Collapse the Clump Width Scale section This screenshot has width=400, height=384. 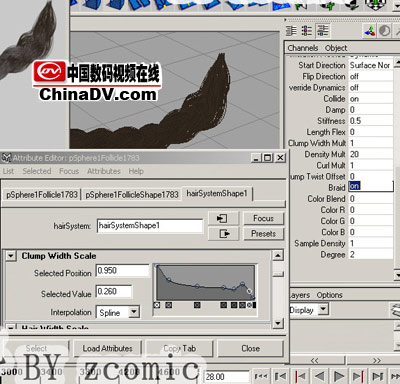(x=11, y=256)
